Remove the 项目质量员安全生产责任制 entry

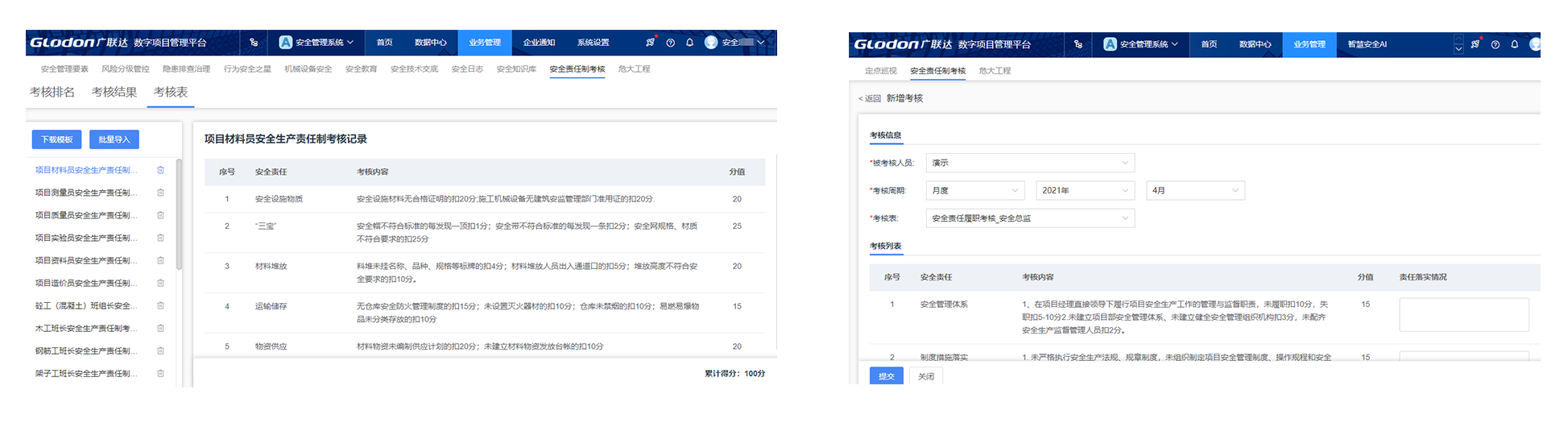pyautogui.click(x=160, y=215)
